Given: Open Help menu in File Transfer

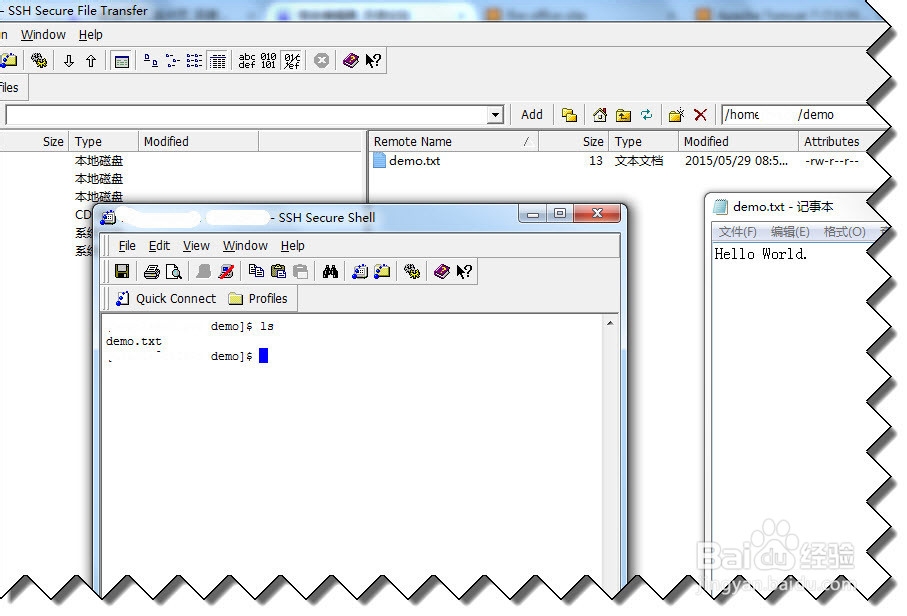Looking at the screenshot, I should pyautogui.click(x=90, y=35).
